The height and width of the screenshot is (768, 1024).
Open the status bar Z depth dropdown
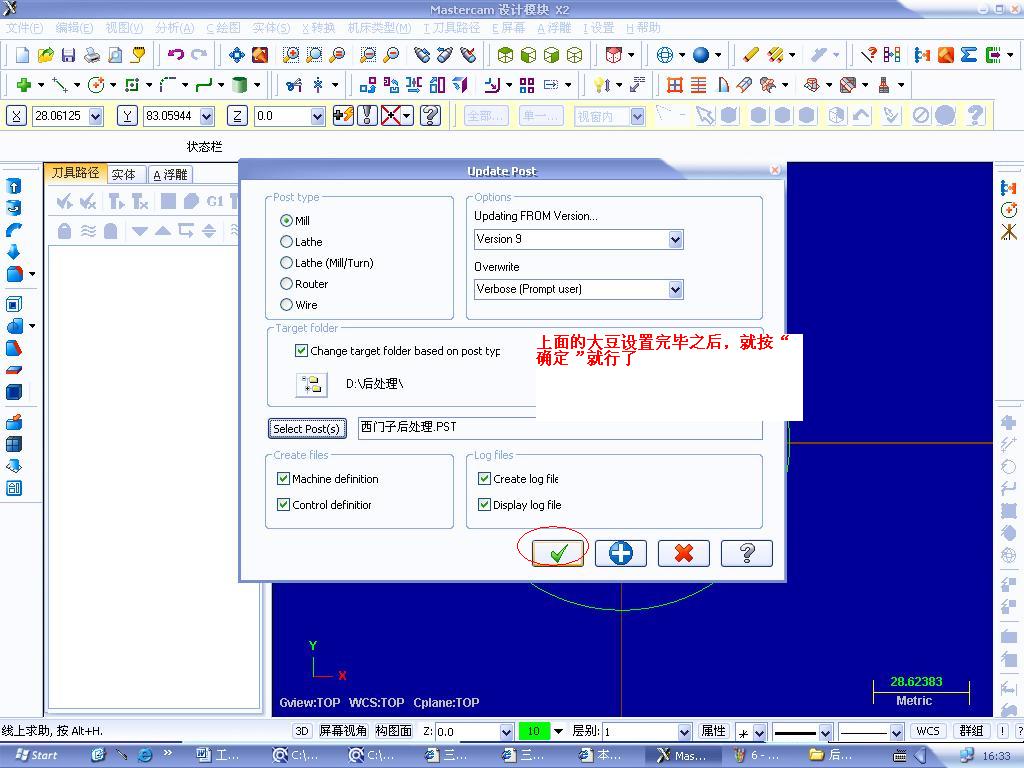click(x=506, y=732)
